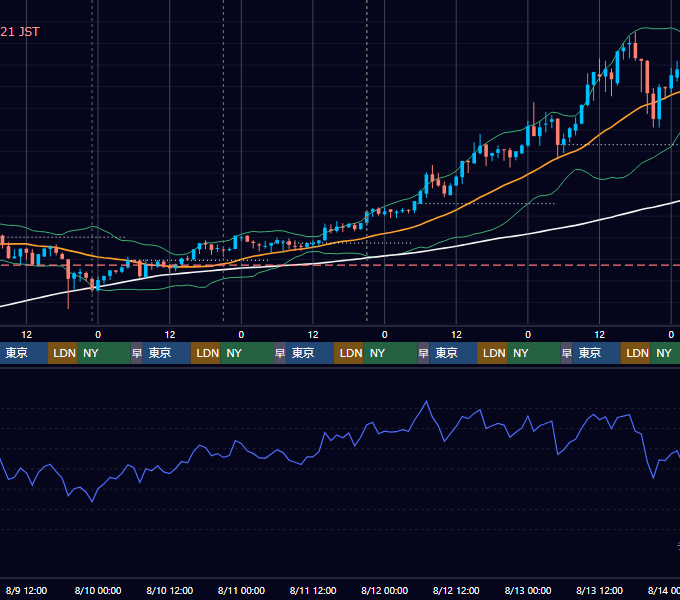Select the 8/13 早 early-session block
Image resolution: width=680 pixels, height=600 pixels.
click(x=566, y=353)
